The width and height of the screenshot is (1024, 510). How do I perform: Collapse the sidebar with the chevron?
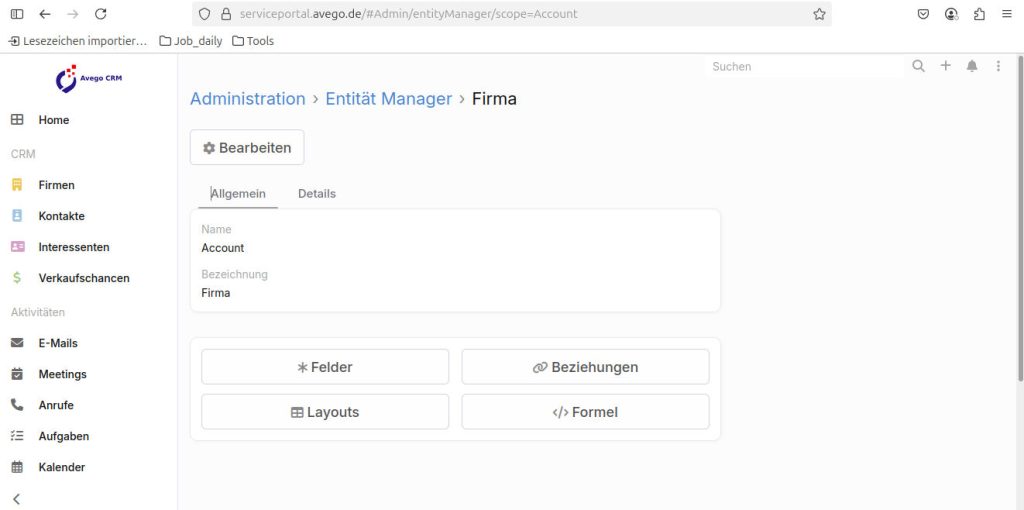click(x=16, y=498)
